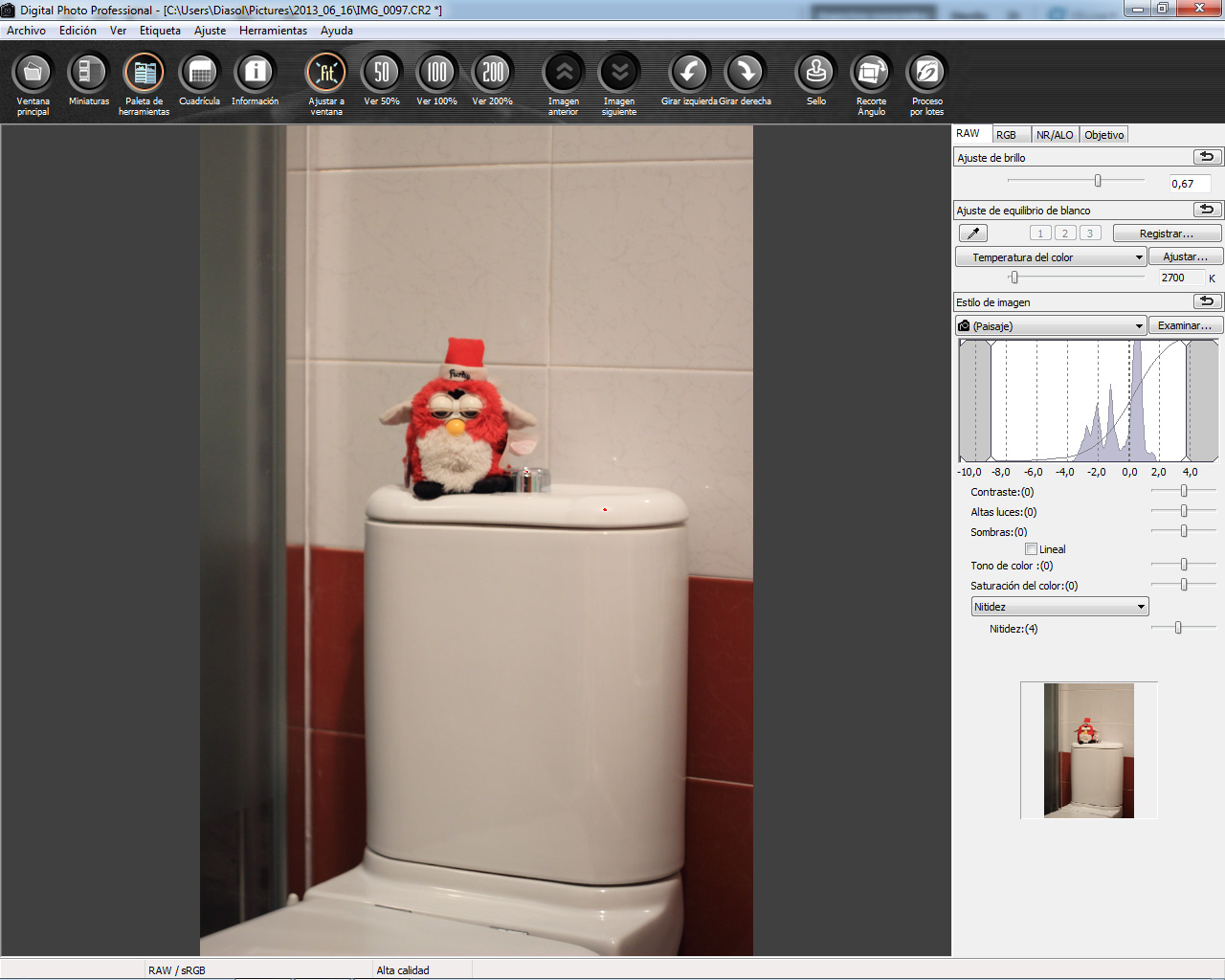Set zoom to Ver 100%
1225x980 pixels.
click(x=436, y=79)
